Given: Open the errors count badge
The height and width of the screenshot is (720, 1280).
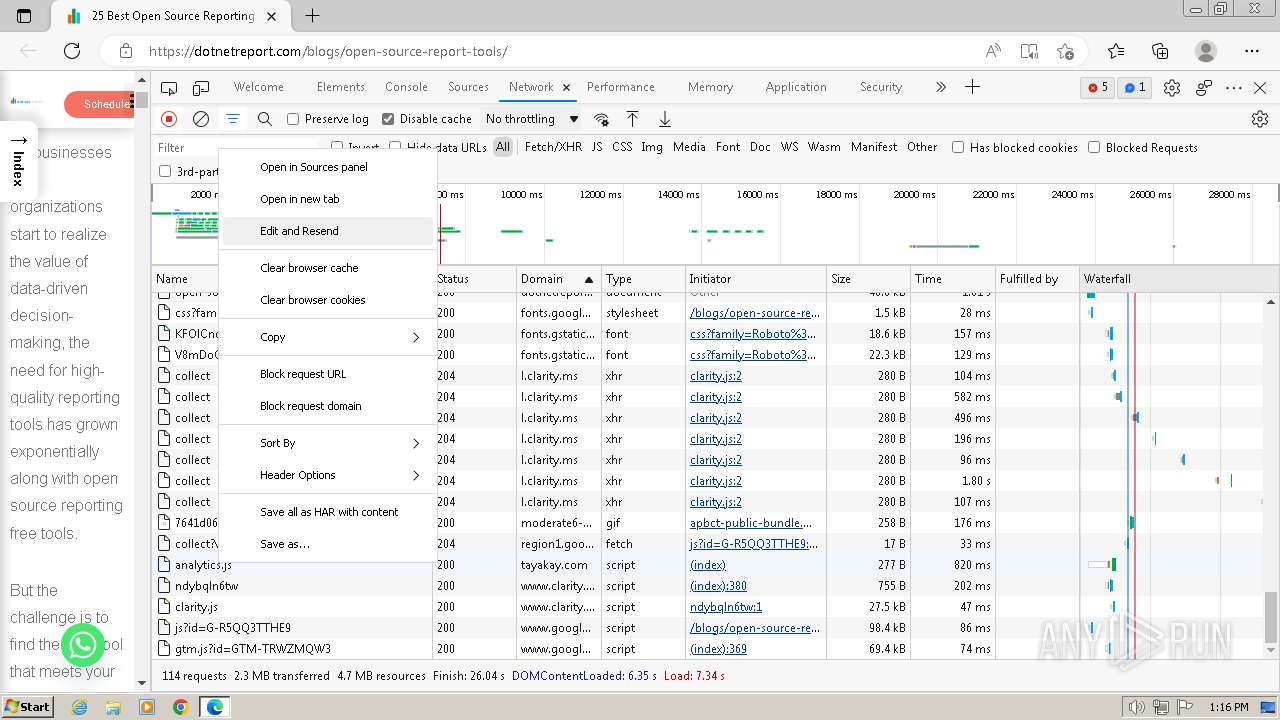Looking at the screenshot, I should 1098,88.
